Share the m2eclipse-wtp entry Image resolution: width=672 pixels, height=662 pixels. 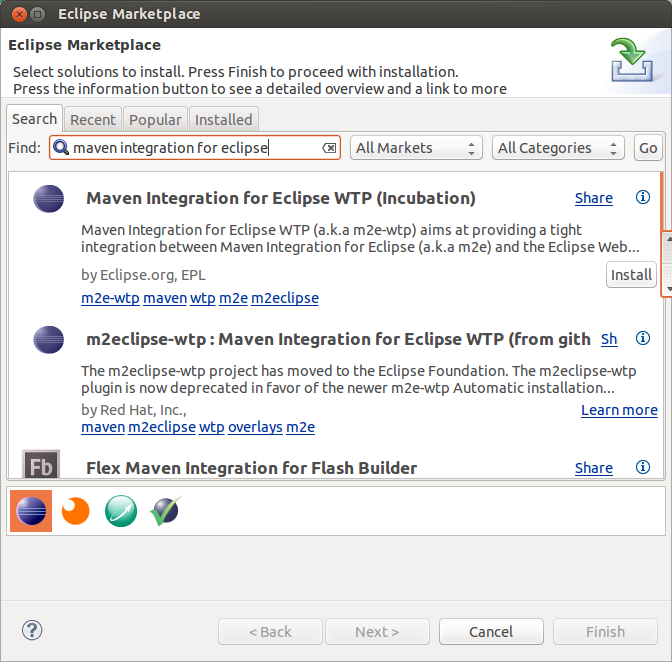tap(609, 339)
